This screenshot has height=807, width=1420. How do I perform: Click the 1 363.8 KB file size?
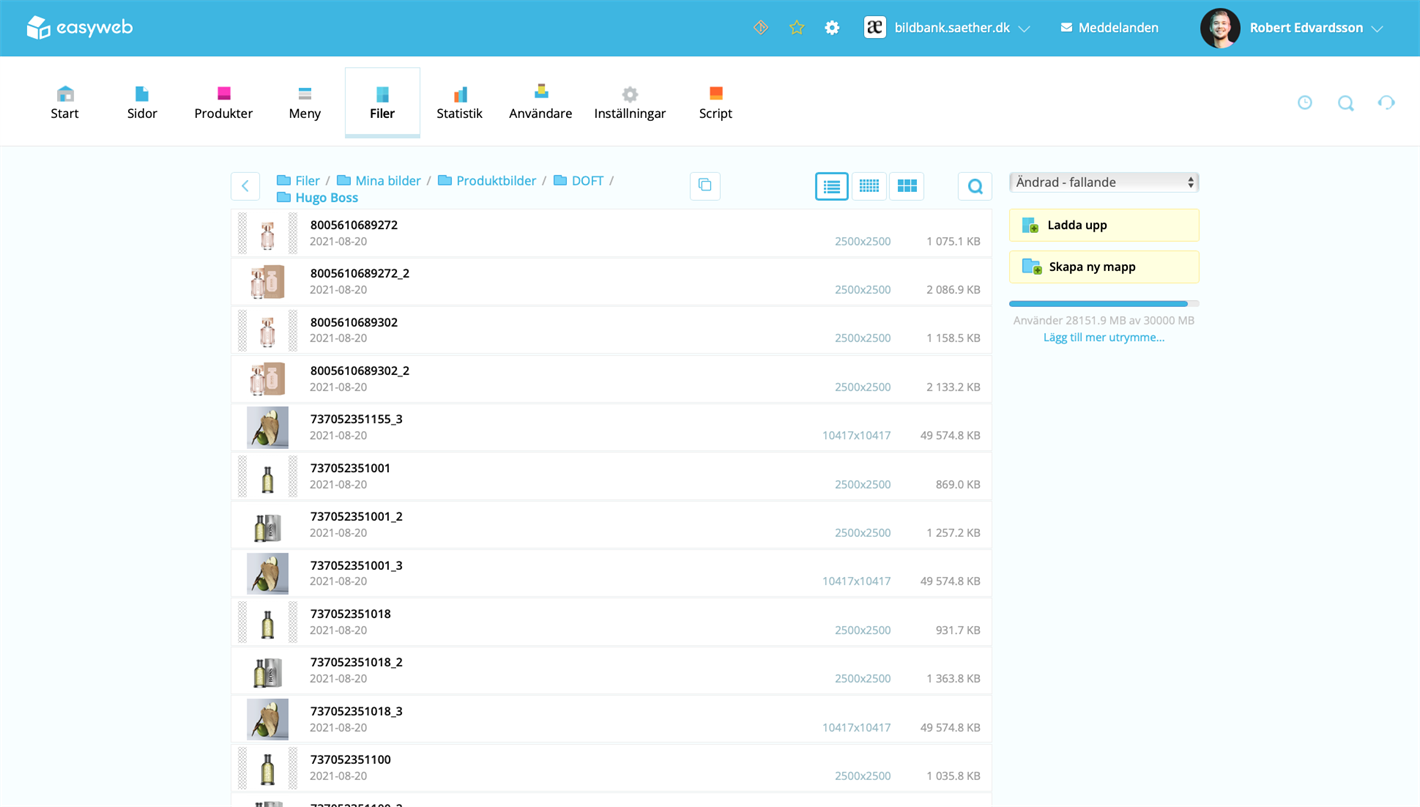point(953,678)
